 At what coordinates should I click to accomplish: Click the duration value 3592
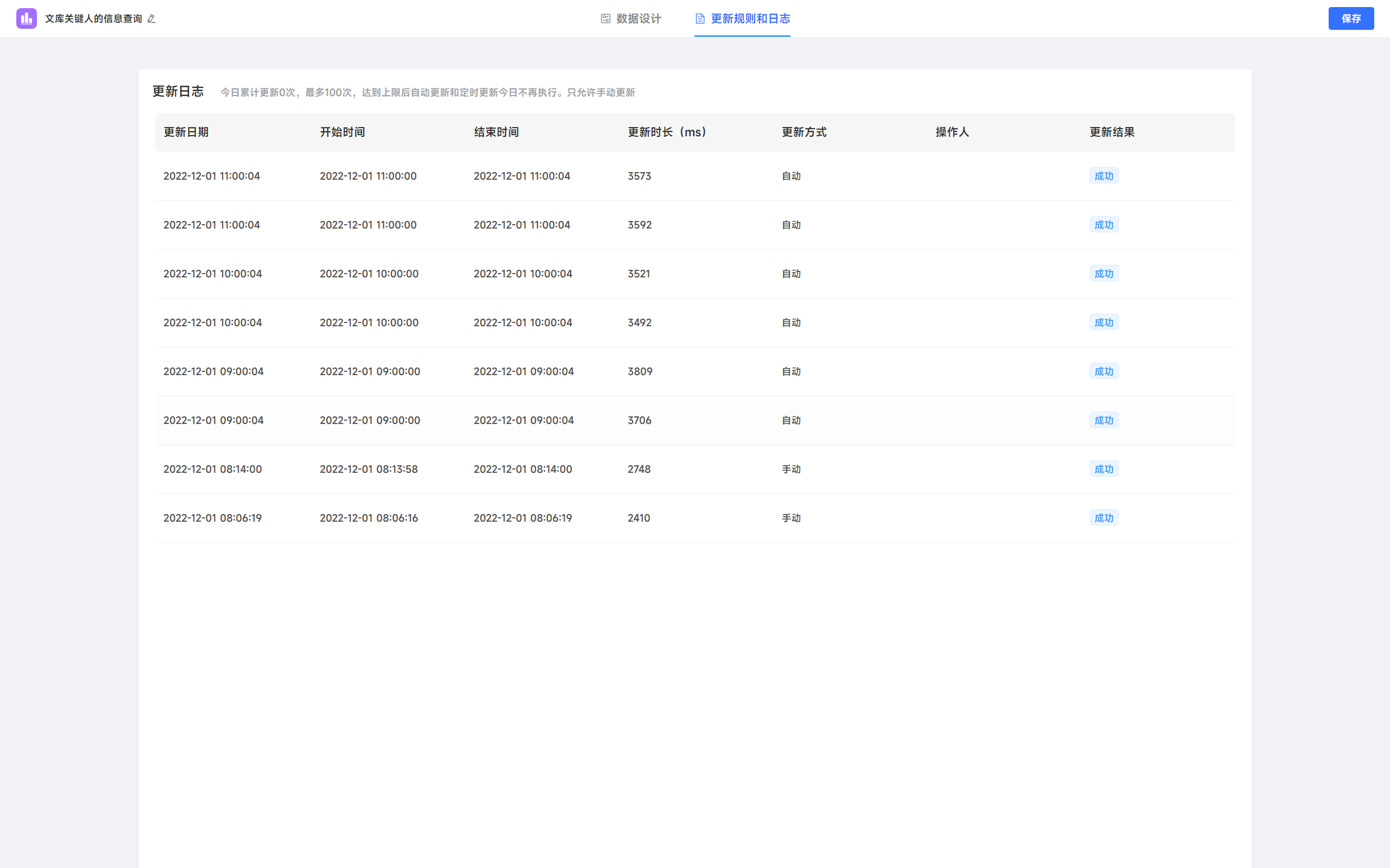pos(640,224)
